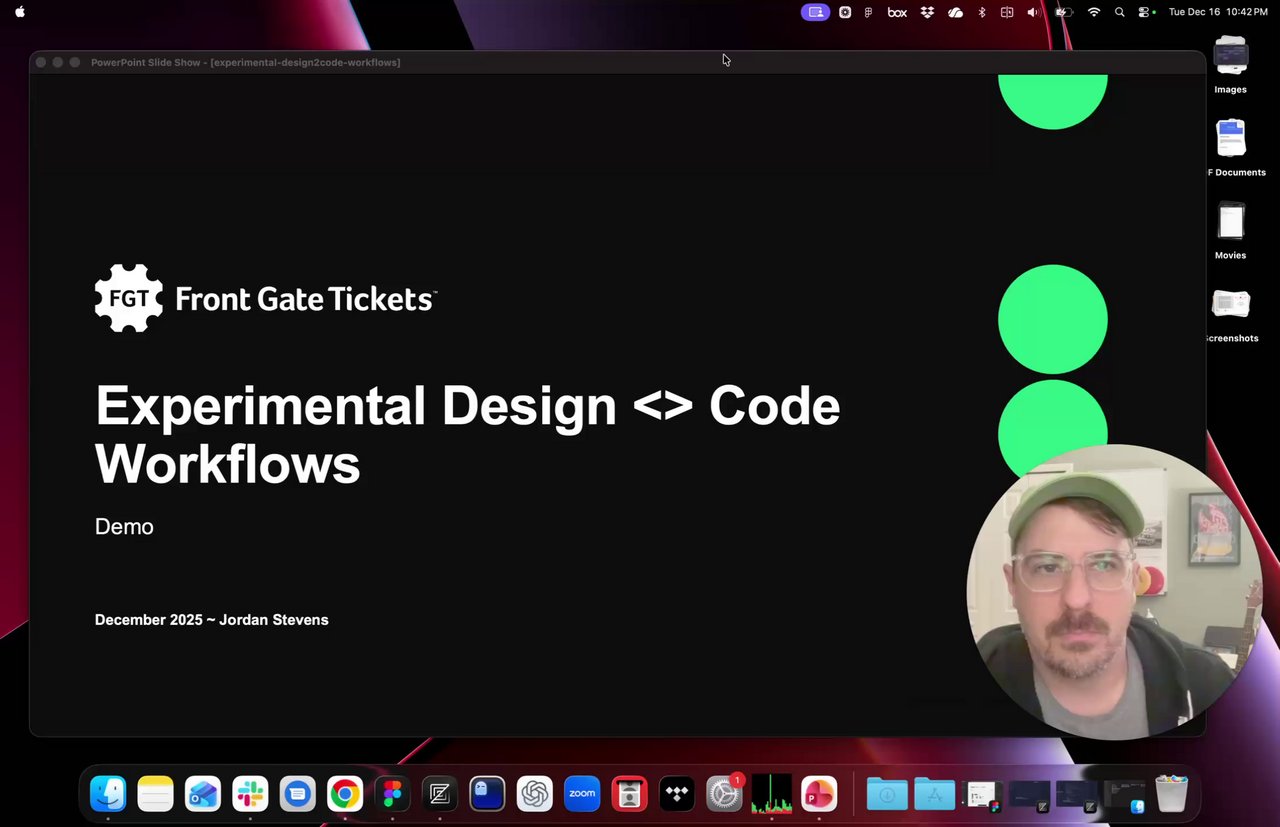Click the slide title 'Experimental Design <> Code Workflows'
Viewport: 1280px width, 827px height.
(467, 434)
